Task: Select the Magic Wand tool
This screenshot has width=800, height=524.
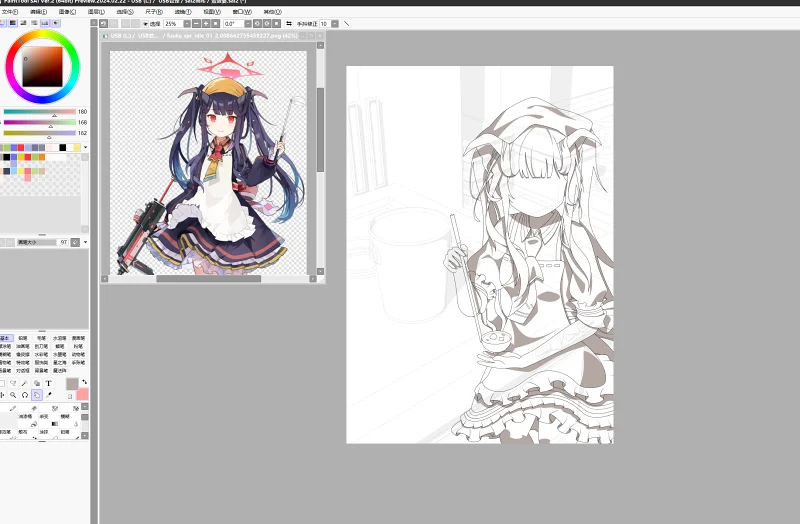Action: [x=24, y=383]
